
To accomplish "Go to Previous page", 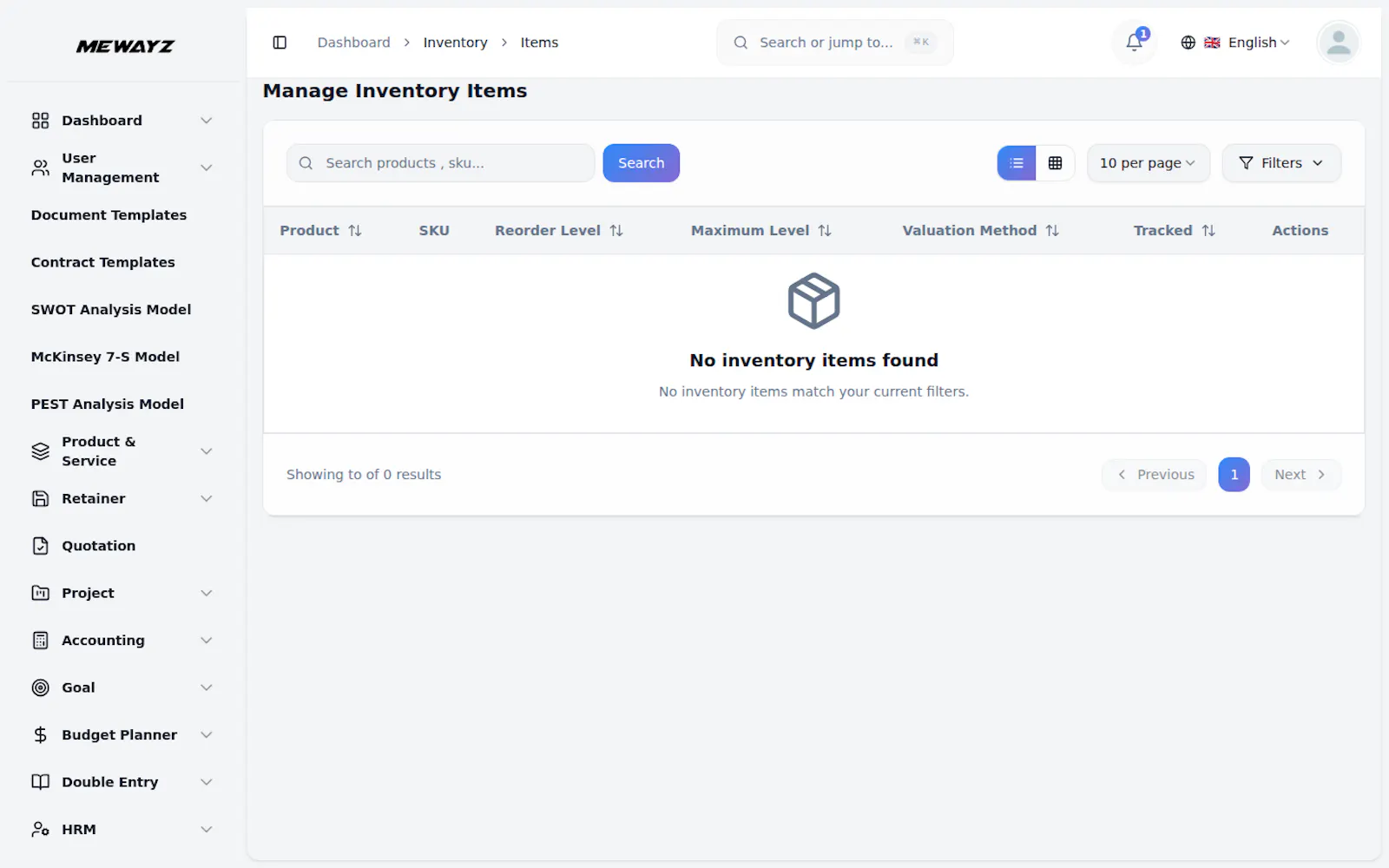I will tap(1154, 475).
